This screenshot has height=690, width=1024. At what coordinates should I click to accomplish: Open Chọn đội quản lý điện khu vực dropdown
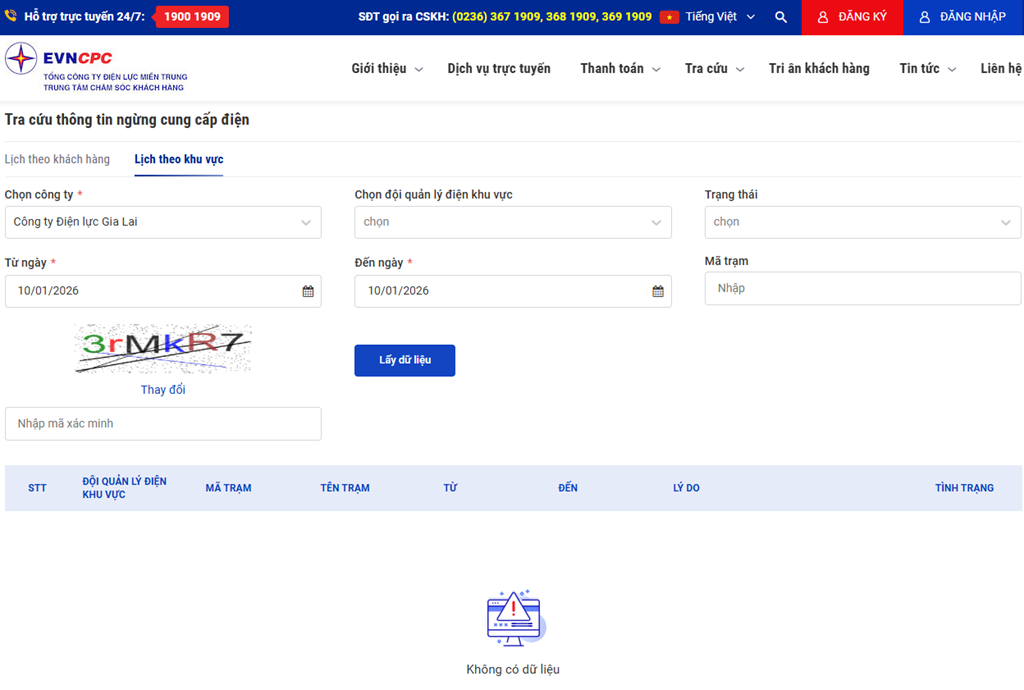[x=513, y=222]
